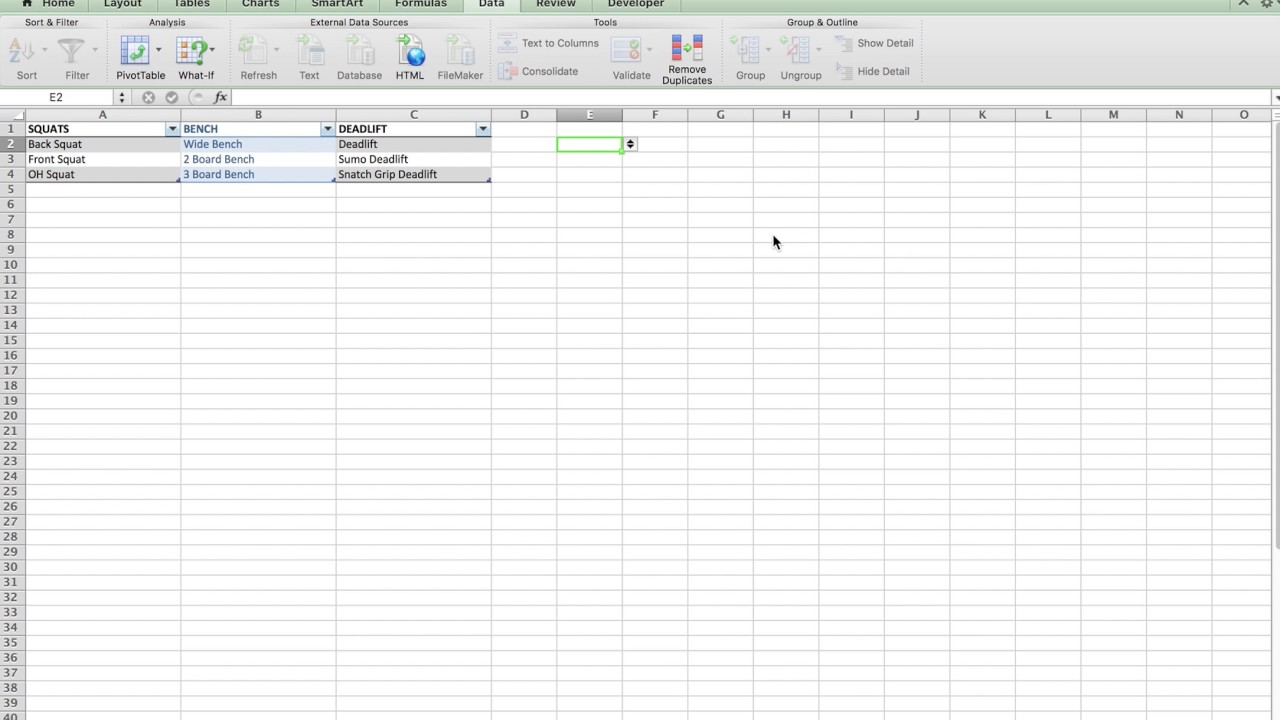Click the Sort icon

(22, 50)
